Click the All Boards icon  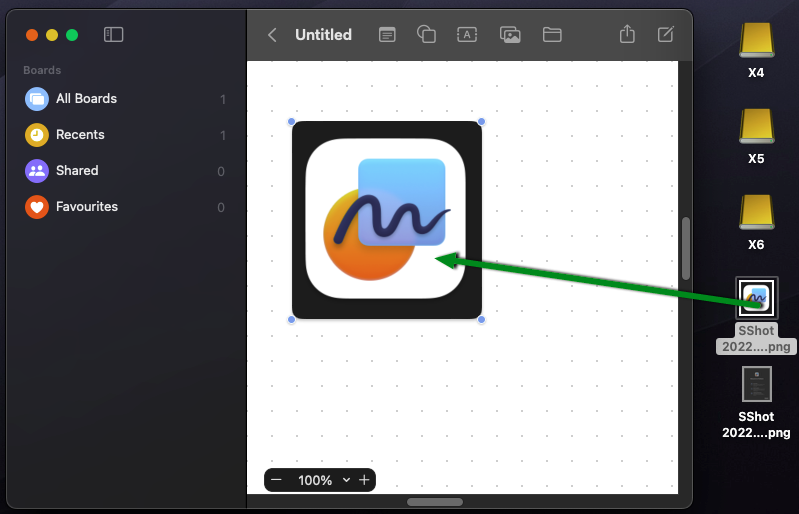(x=37, y=99)
